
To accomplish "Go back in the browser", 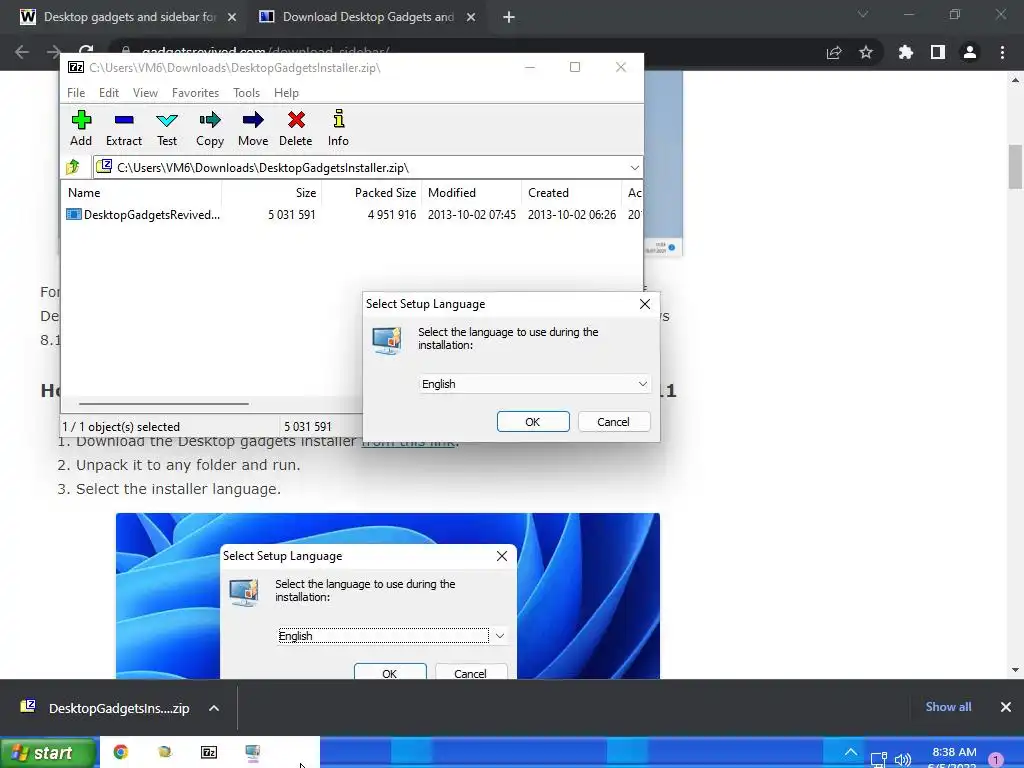I will click(22, 52).
